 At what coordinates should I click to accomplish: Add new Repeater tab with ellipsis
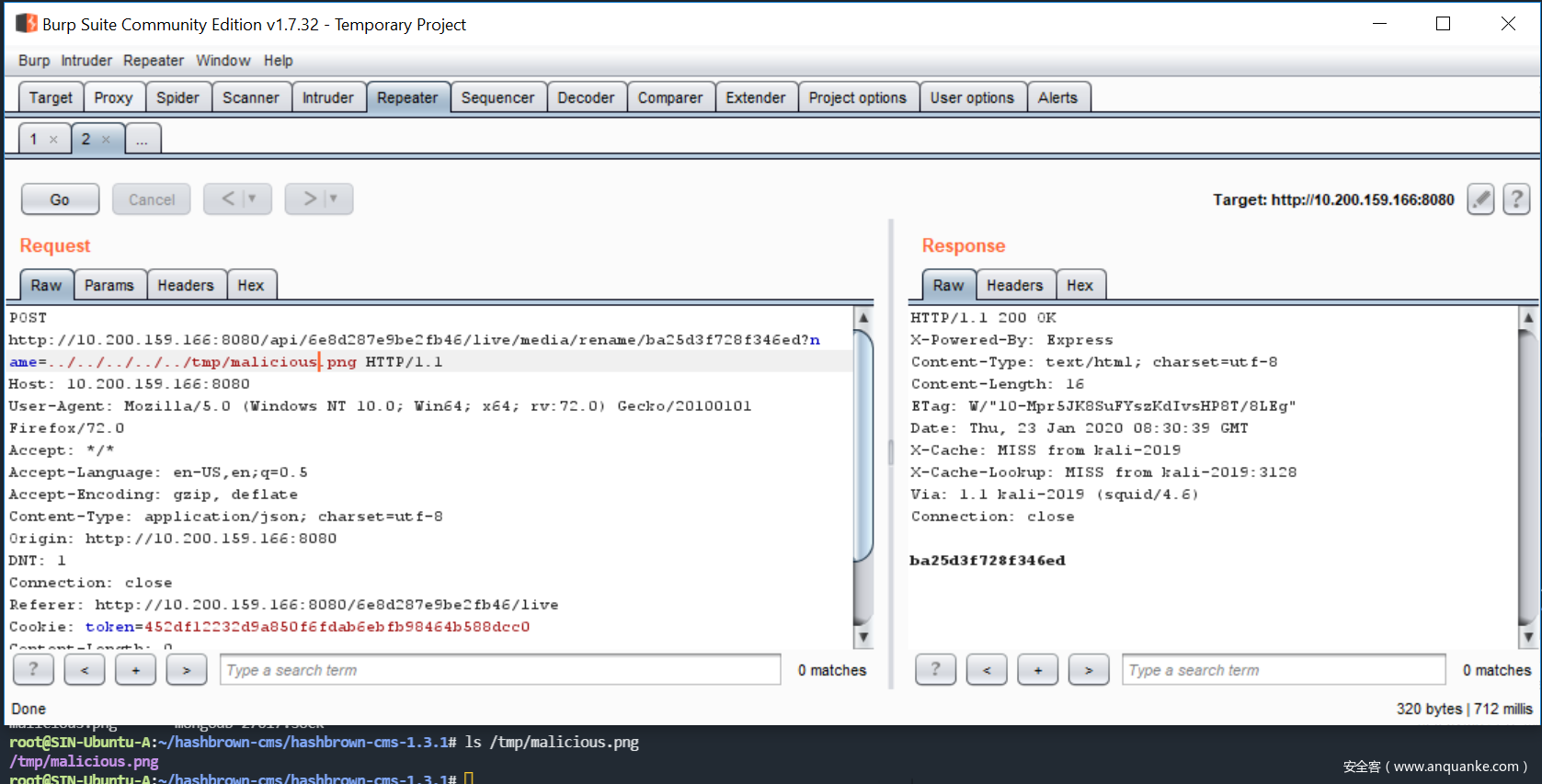pyautogui.click(x=143, y=140)
